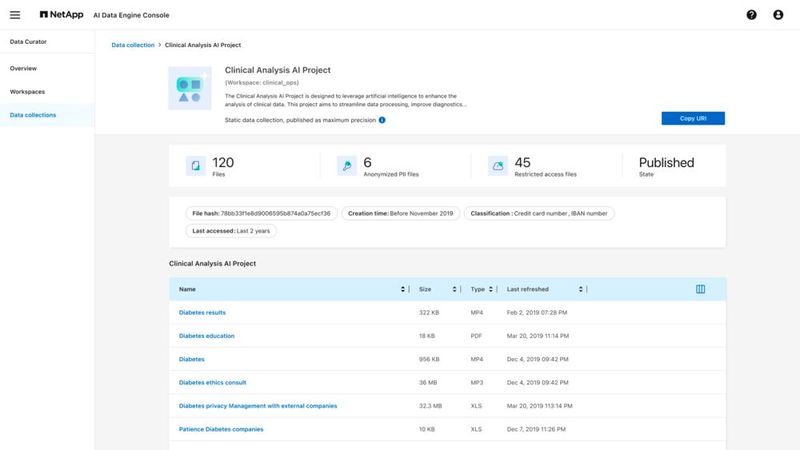
Task: Open the Diabetes results file link
Action: pos(202,313)
